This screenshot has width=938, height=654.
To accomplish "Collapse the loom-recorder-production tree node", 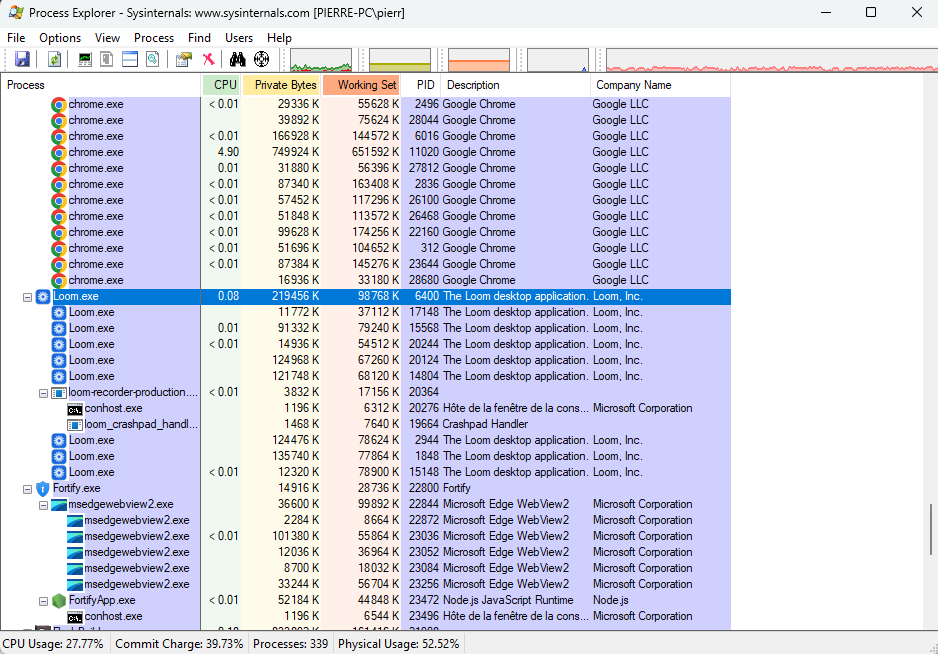I will pos(43,393).
